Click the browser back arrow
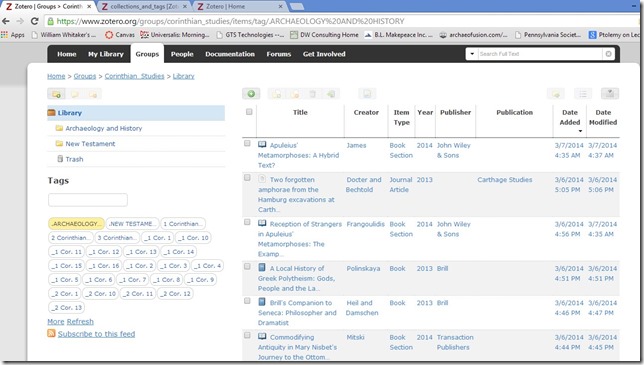The height and width of the screenshot is (365, 644). (6, 21)
